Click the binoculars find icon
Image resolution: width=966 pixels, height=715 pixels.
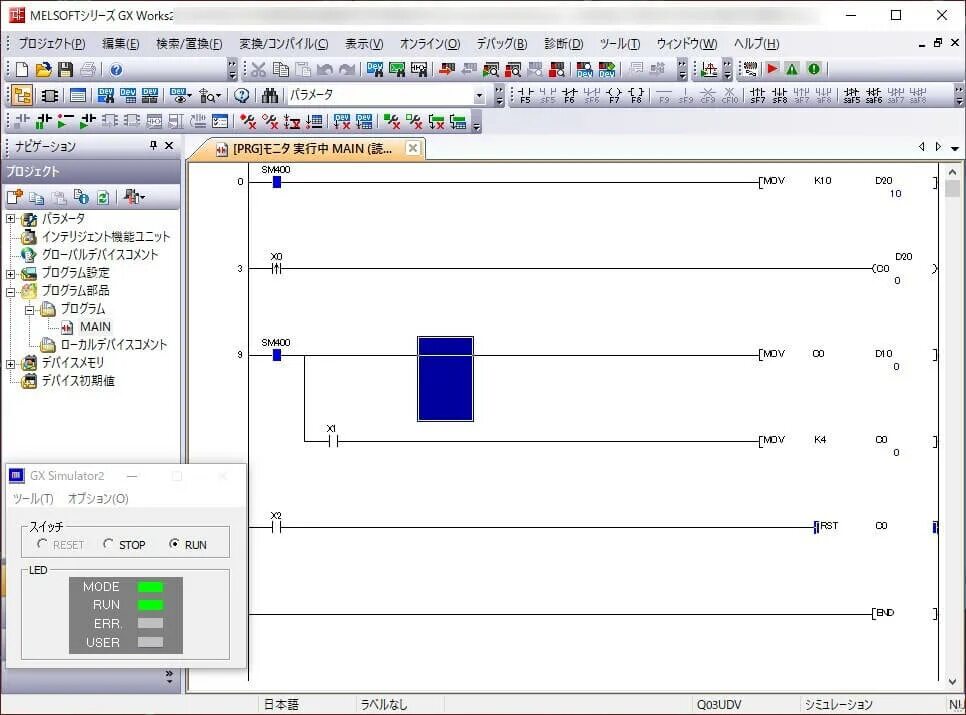[x=270, y=95]
